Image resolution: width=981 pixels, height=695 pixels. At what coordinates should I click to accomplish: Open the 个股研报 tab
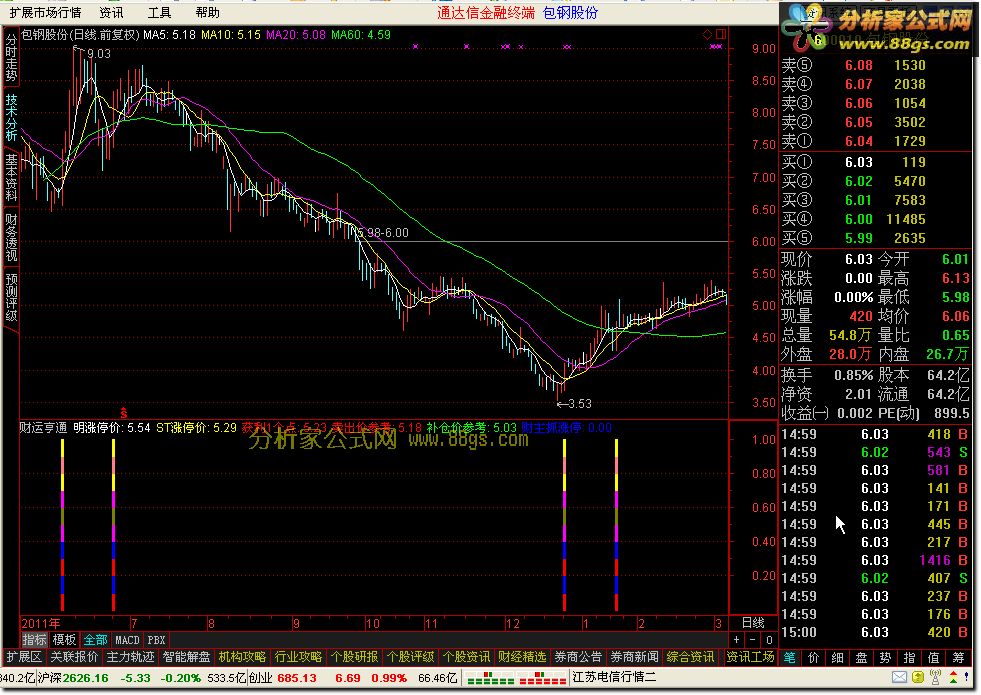(x=355, y=657)
